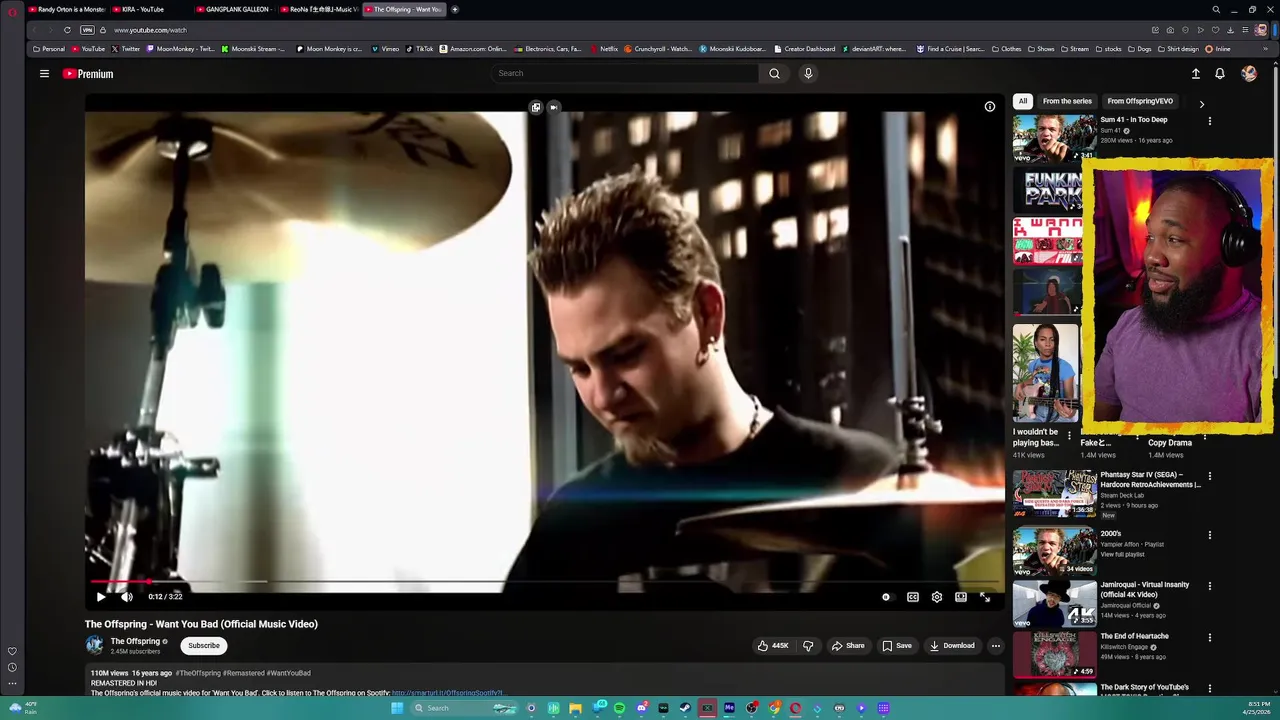Toggle the VPN badge in address bar
Image resolution: width=1280 pixels, height=720 pixels.
tap(87, 30)
